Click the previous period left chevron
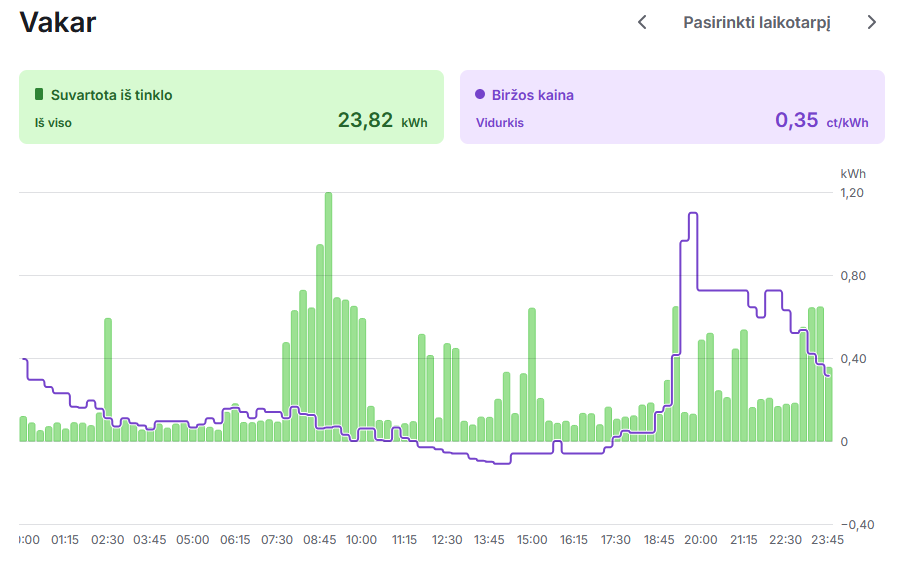The image size is (915, 567). [x=643, y=22]
